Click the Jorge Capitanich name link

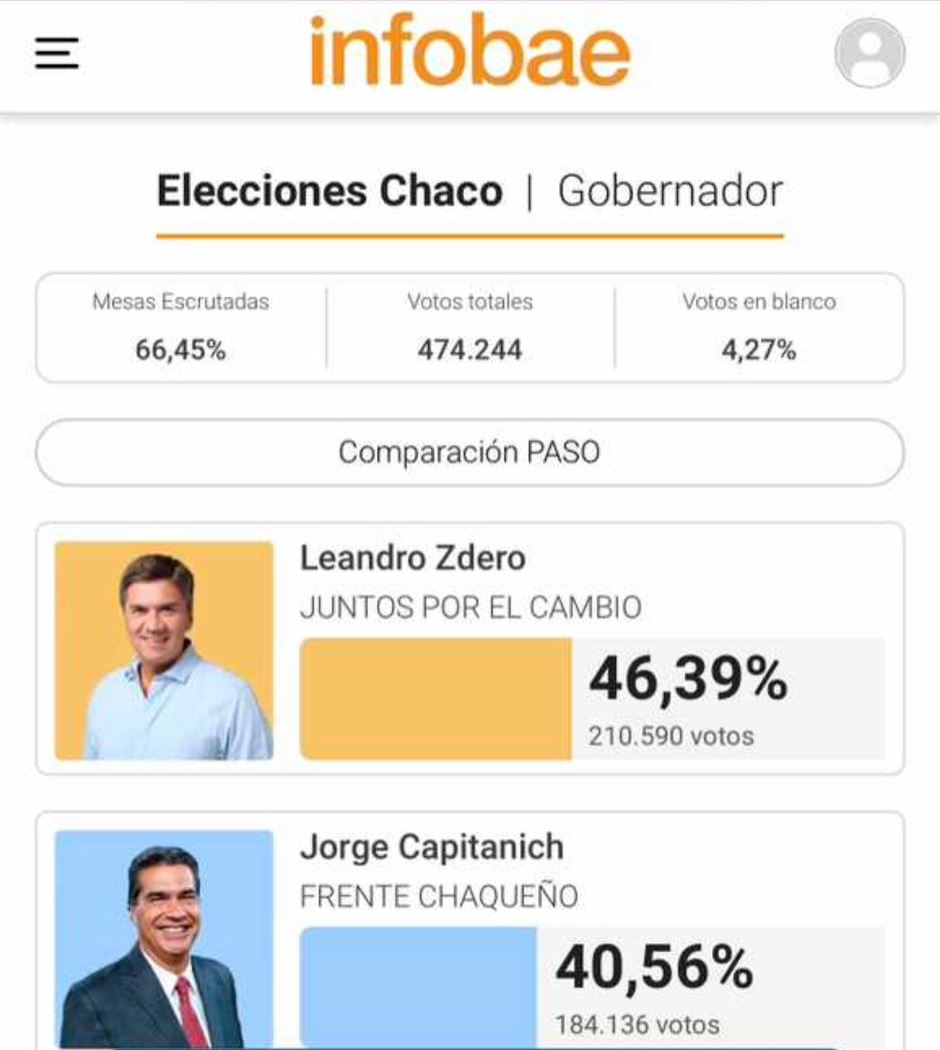(432, 847)
